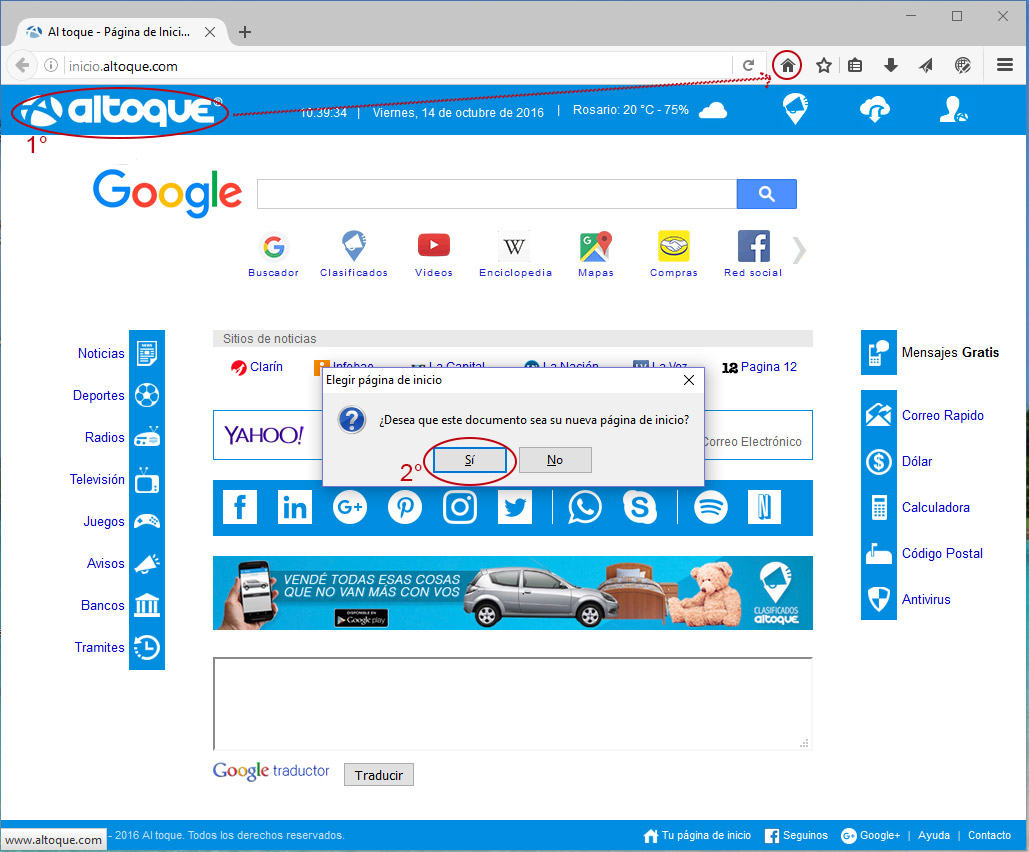Open the Noticias sidebar icon

pos(146,353)
